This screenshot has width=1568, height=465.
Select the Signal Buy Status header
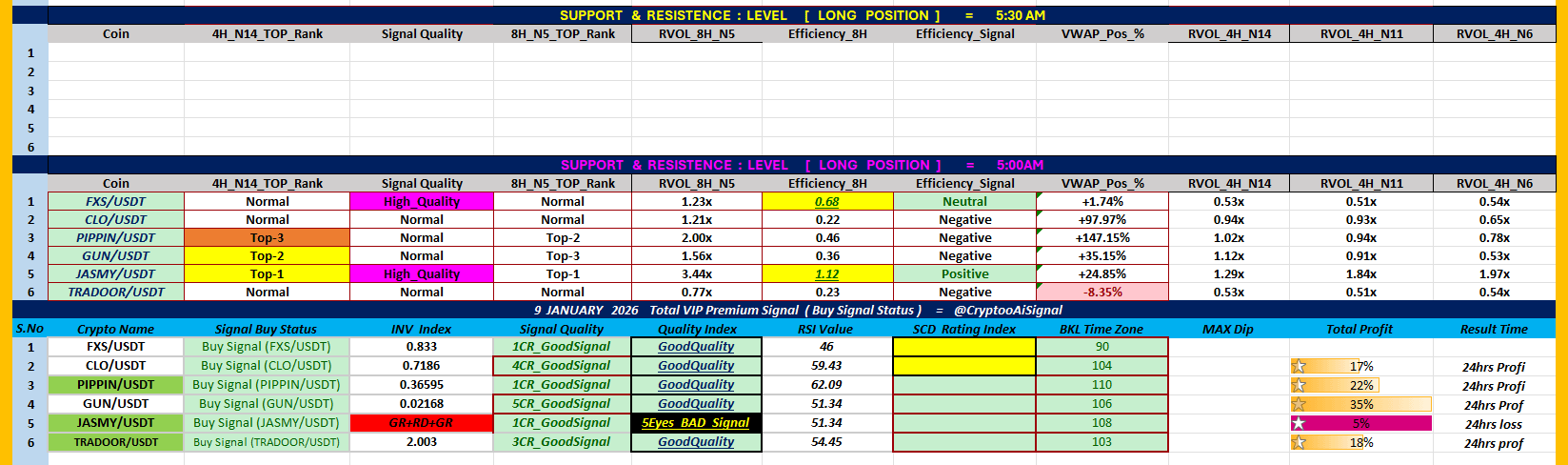[267, 329]
